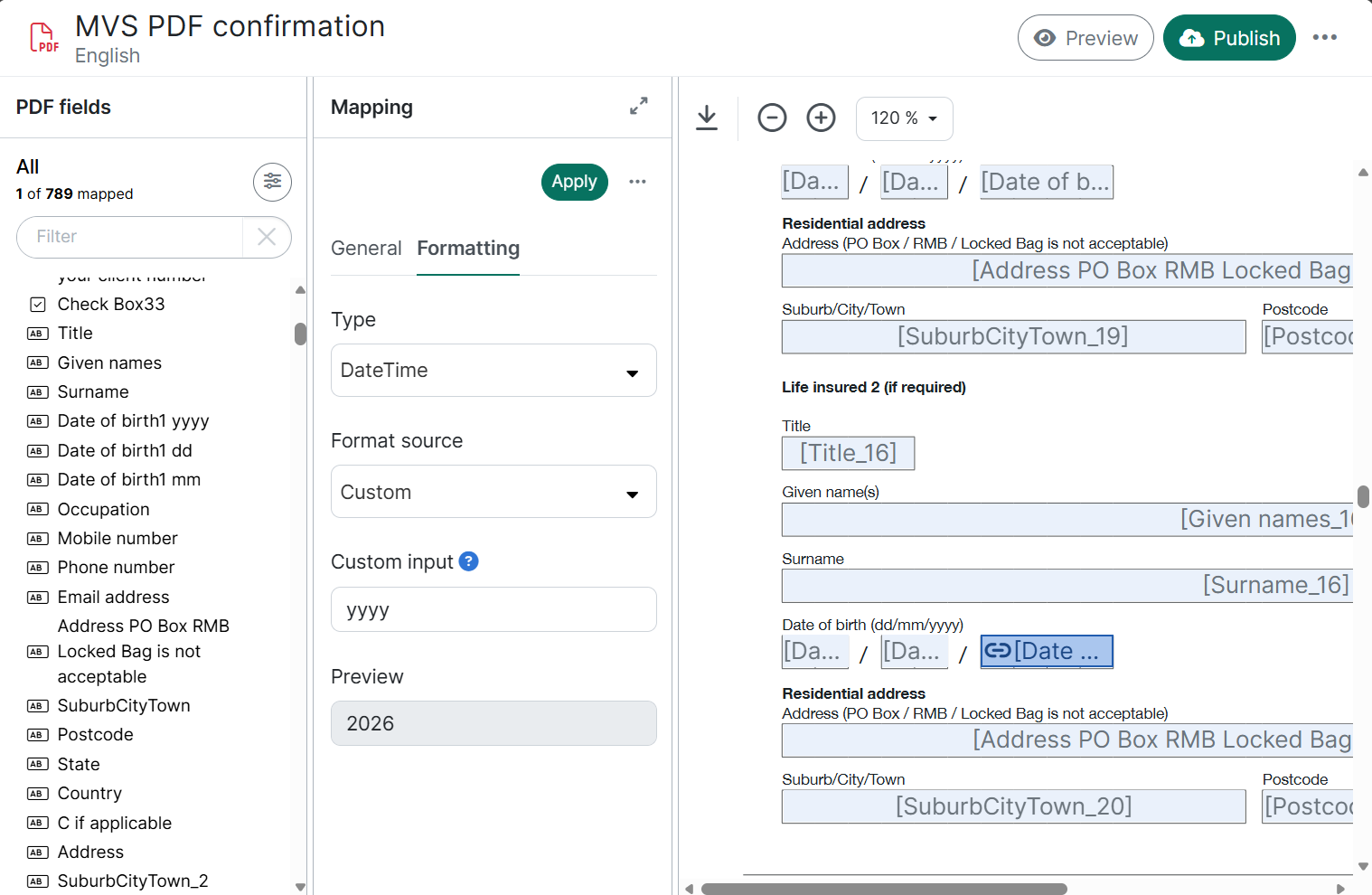Select the Date of birth1 yyyy field
Viewport: 1372px width, 895px height.
point(133,421)
